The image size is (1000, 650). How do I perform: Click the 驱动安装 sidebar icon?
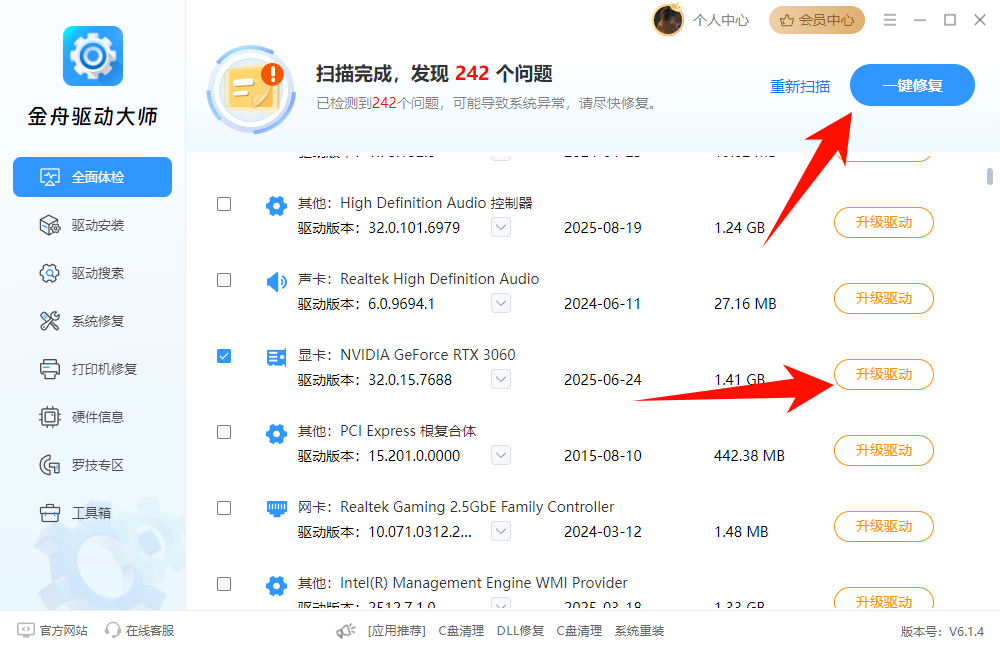[49, 225]
